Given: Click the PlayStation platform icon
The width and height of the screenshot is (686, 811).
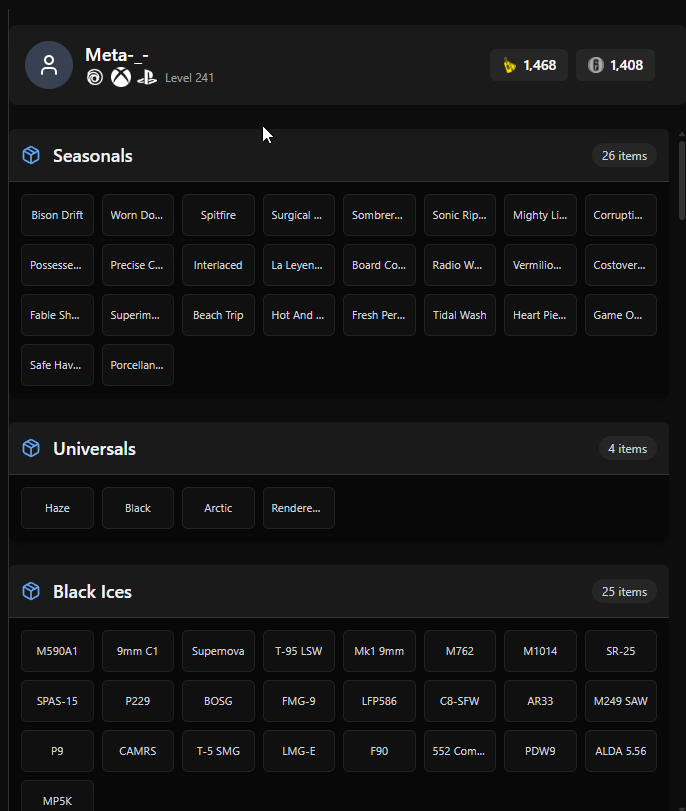Looking at the screenshot, I should point(147,78).
